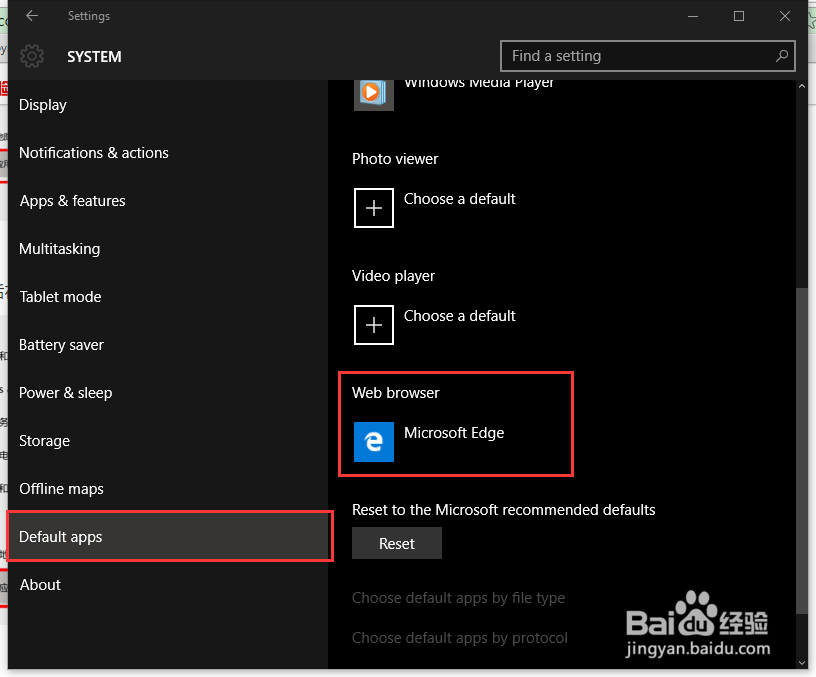This screenshot has height=677, width=816.
Task: Click the plus icon under Photo viewer
Action: point(374,208)
